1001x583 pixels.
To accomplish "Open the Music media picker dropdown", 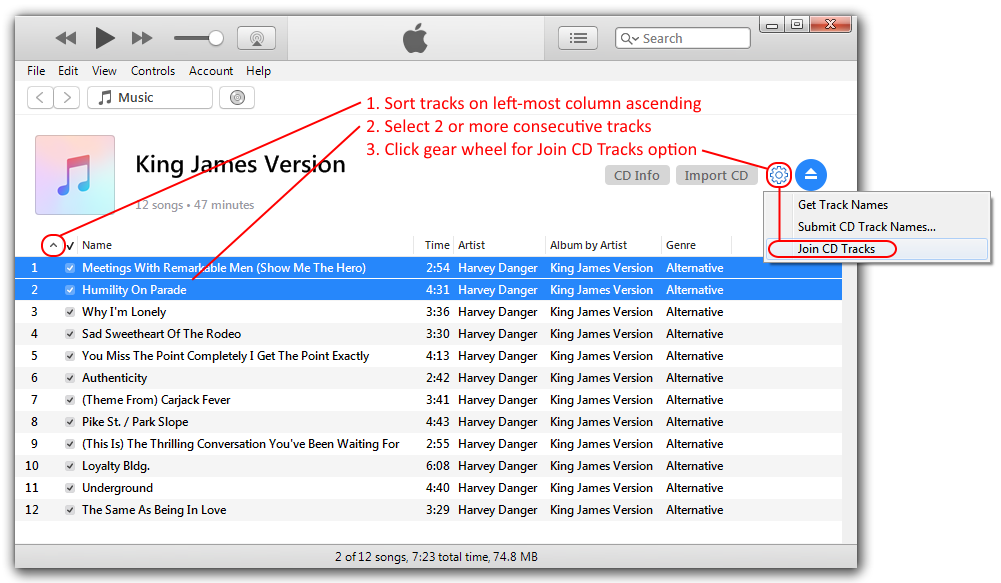I will (150, 98).
